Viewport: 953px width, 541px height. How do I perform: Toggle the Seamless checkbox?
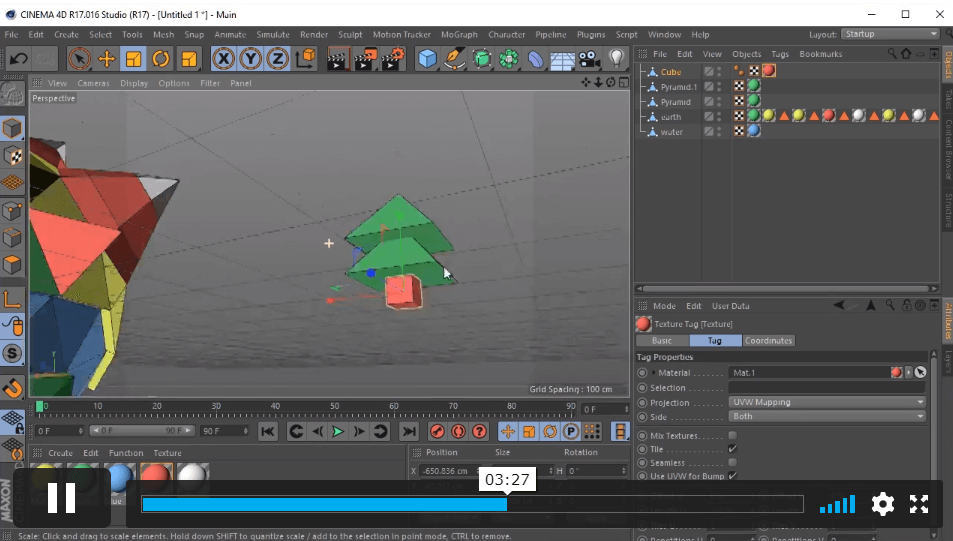(732, 463)
